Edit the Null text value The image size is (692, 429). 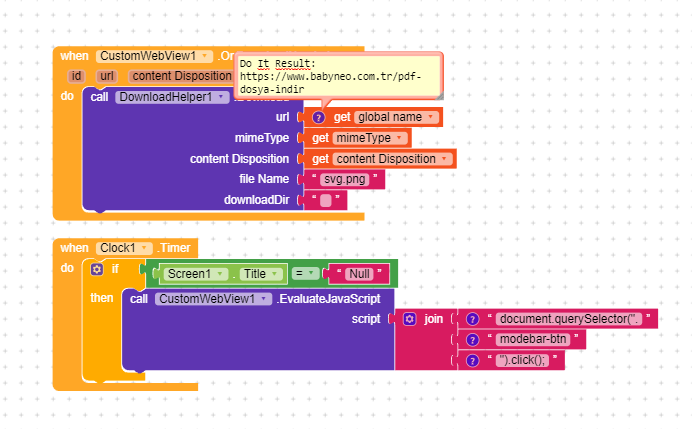(x=359, y=274)
